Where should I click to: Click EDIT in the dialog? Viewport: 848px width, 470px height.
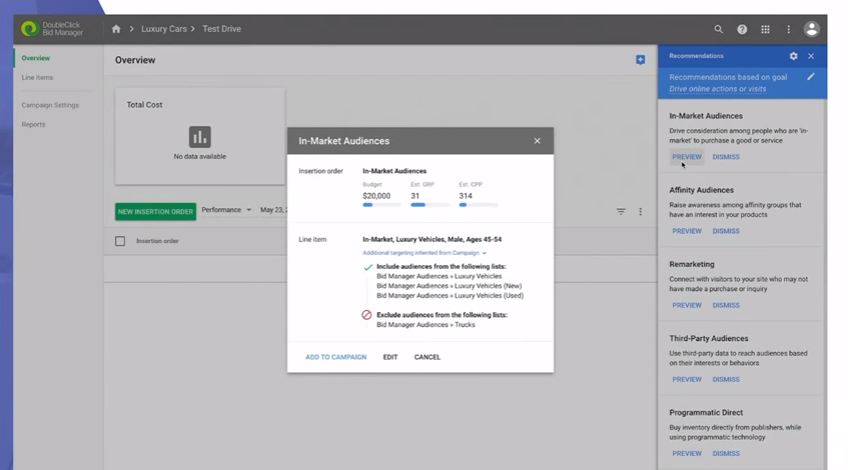[x=390, y=357]
